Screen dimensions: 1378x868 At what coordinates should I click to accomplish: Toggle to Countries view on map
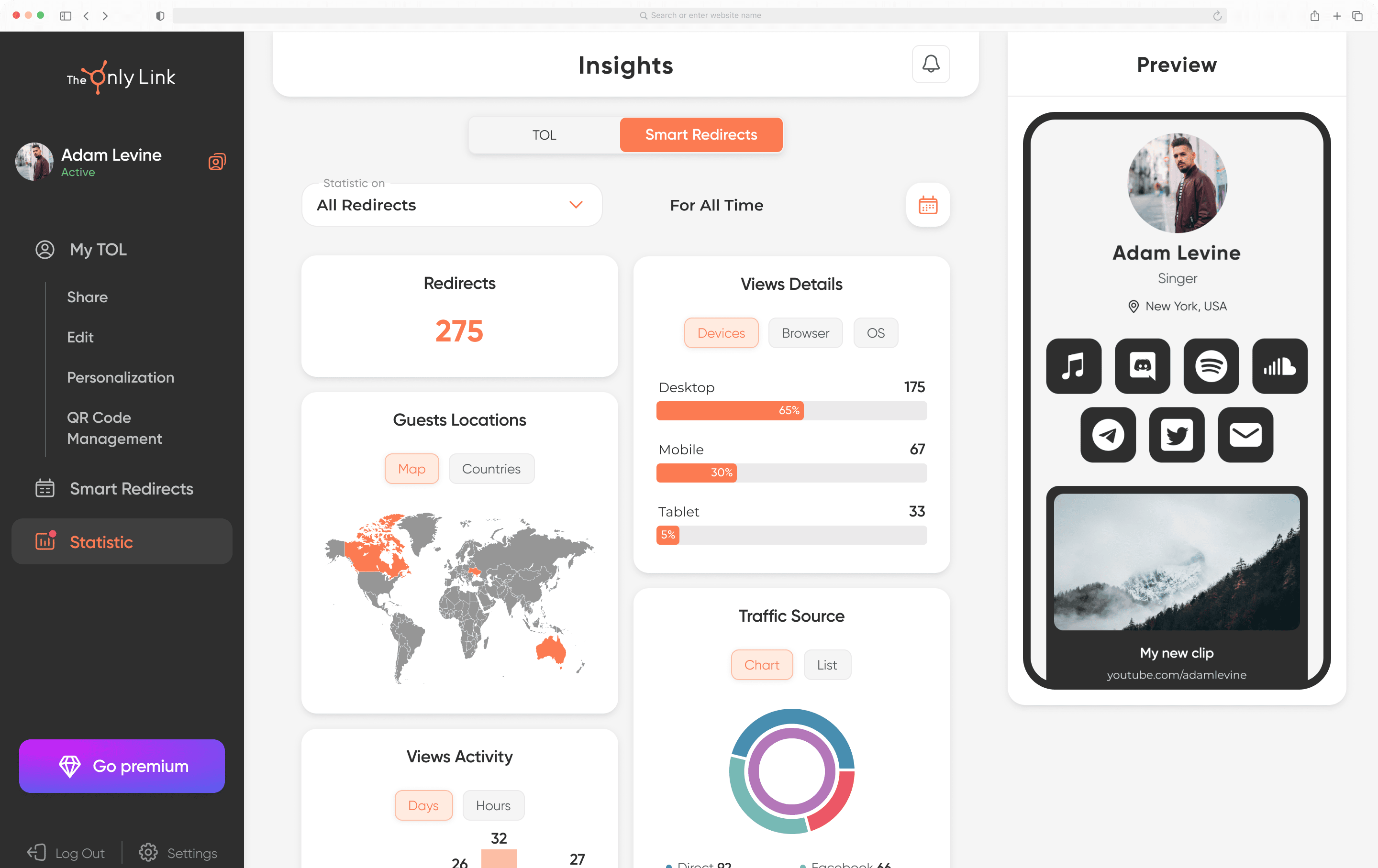click(x=491, y=468)
